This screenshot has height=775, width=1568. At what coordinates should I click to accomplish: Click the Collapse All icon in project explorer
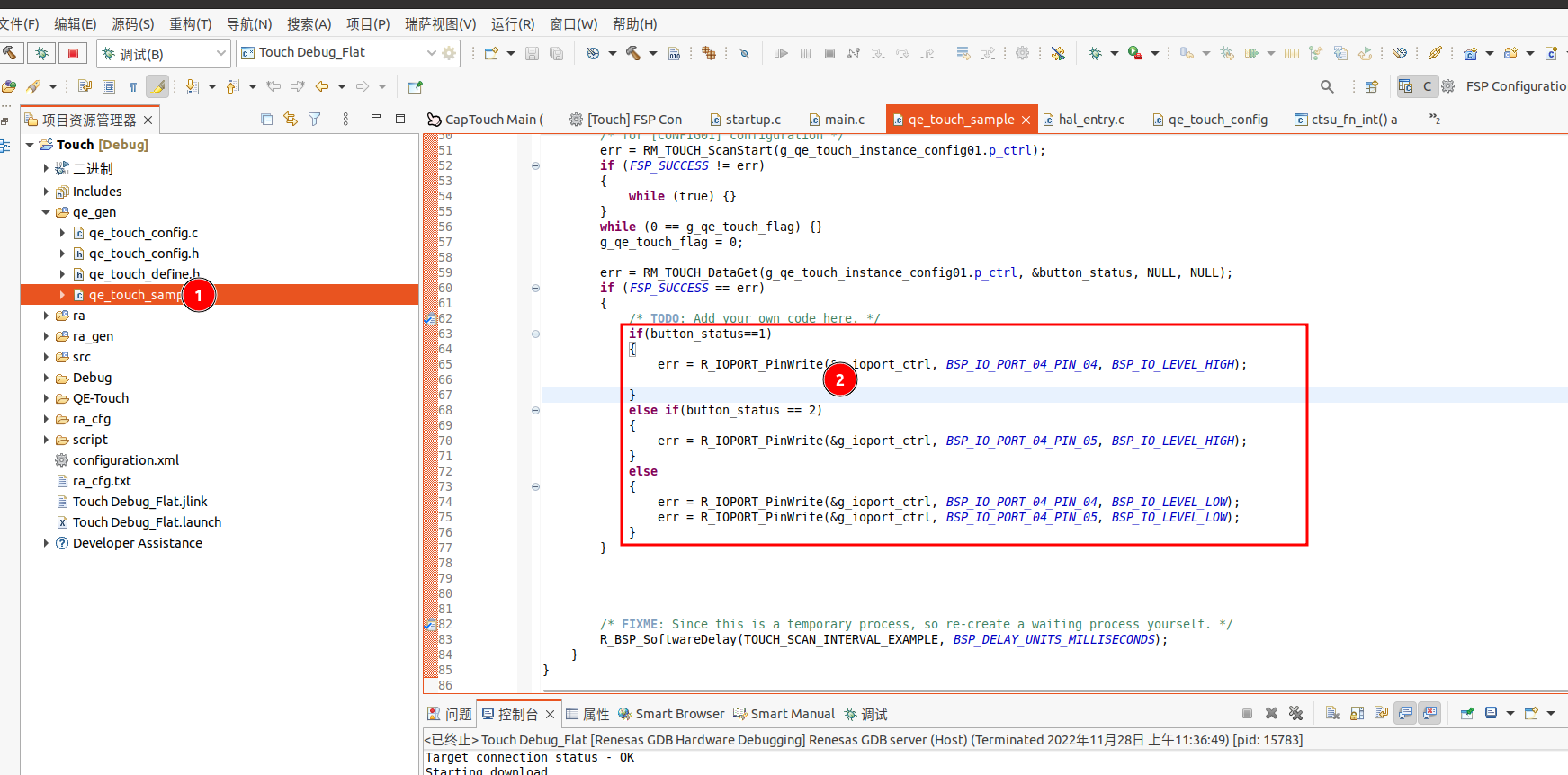(x=266, y=119)
